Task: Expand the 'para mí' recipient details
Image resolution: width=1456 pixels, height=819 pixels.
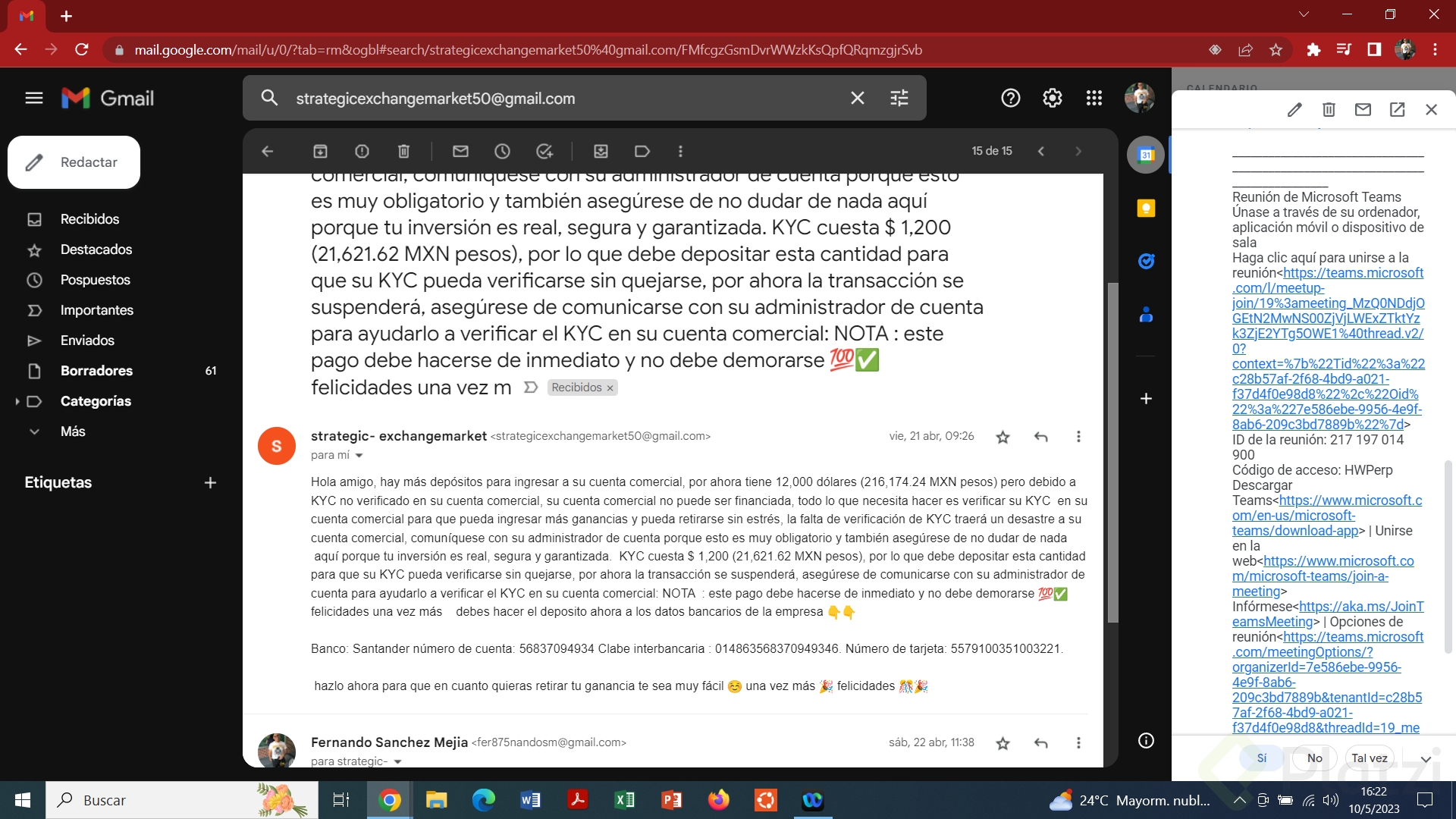Action: click(x=359, y=455)
